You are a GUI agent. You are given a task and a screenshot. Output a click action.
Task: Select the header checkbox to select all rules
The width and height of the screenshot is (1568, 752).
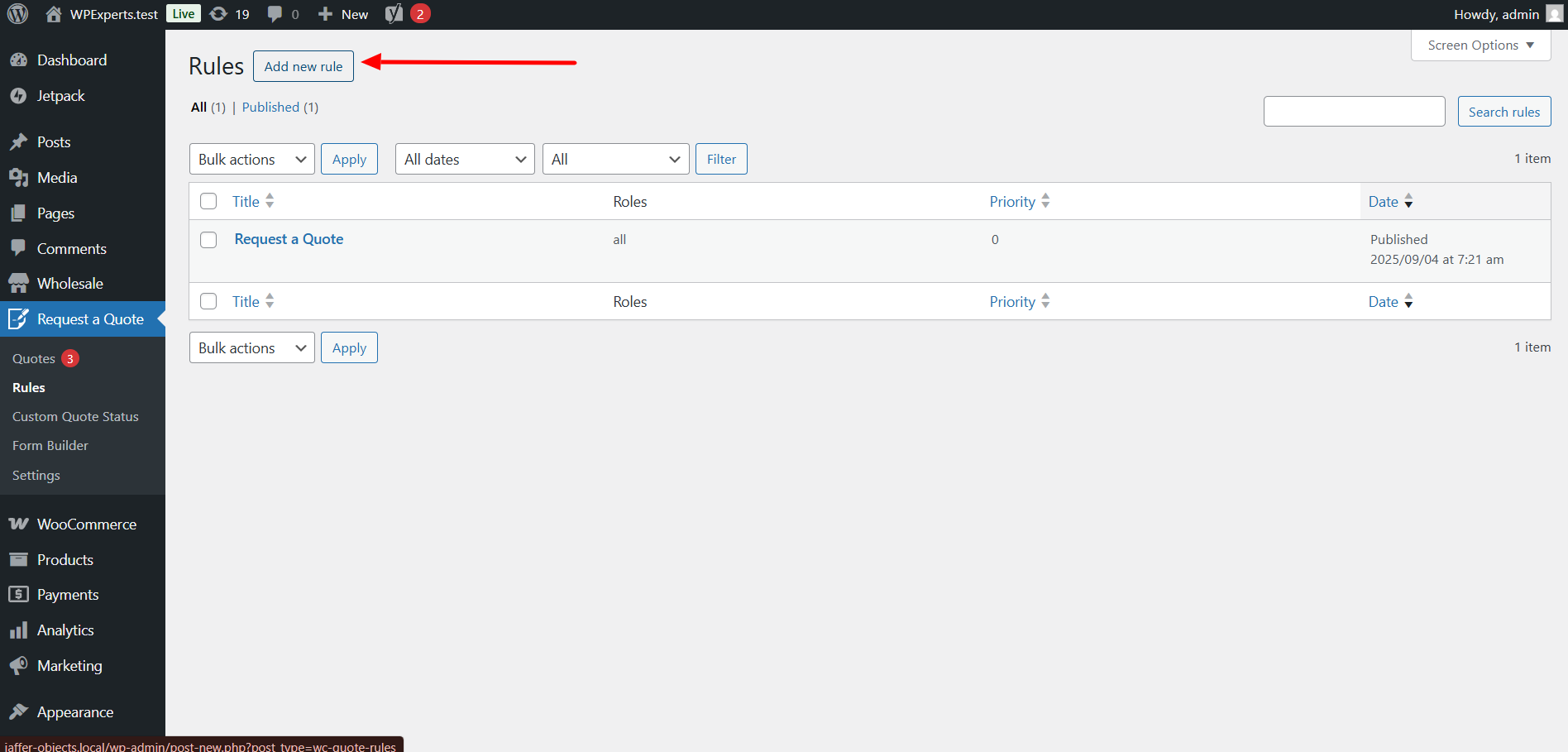coord(208,200)
